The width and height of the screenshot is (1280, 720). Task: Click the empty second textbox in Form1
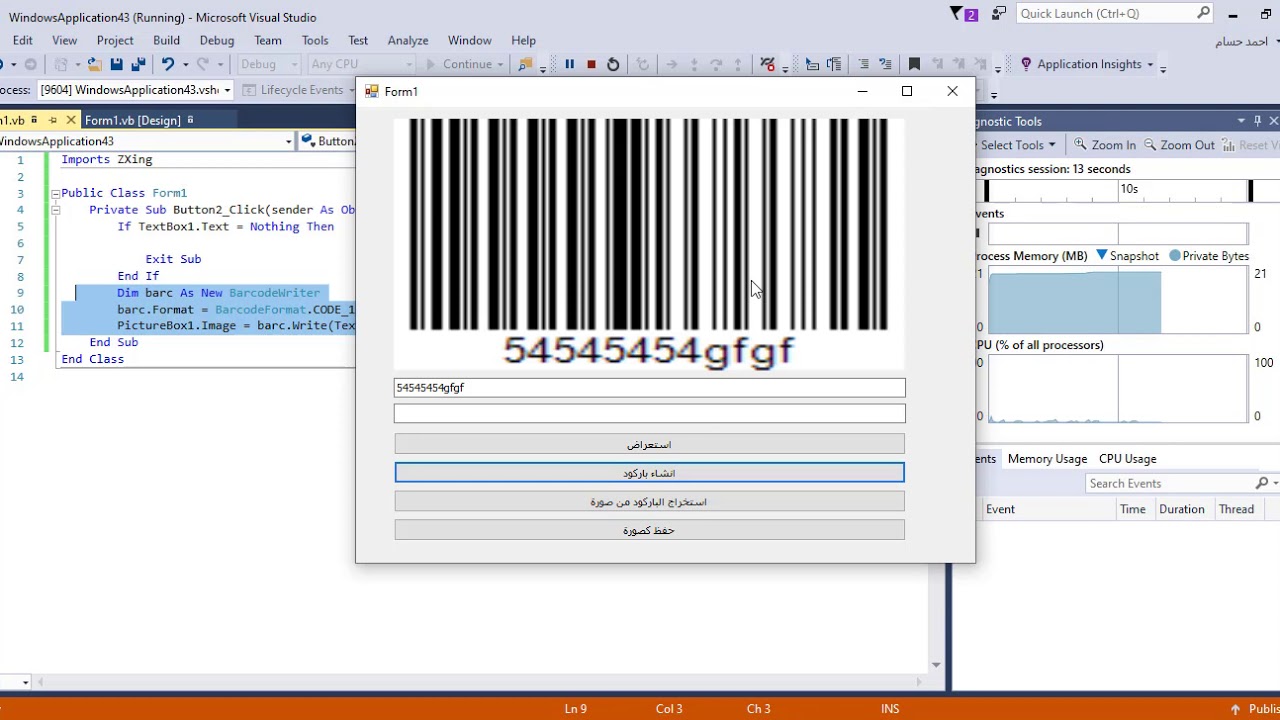pos(649,413)
